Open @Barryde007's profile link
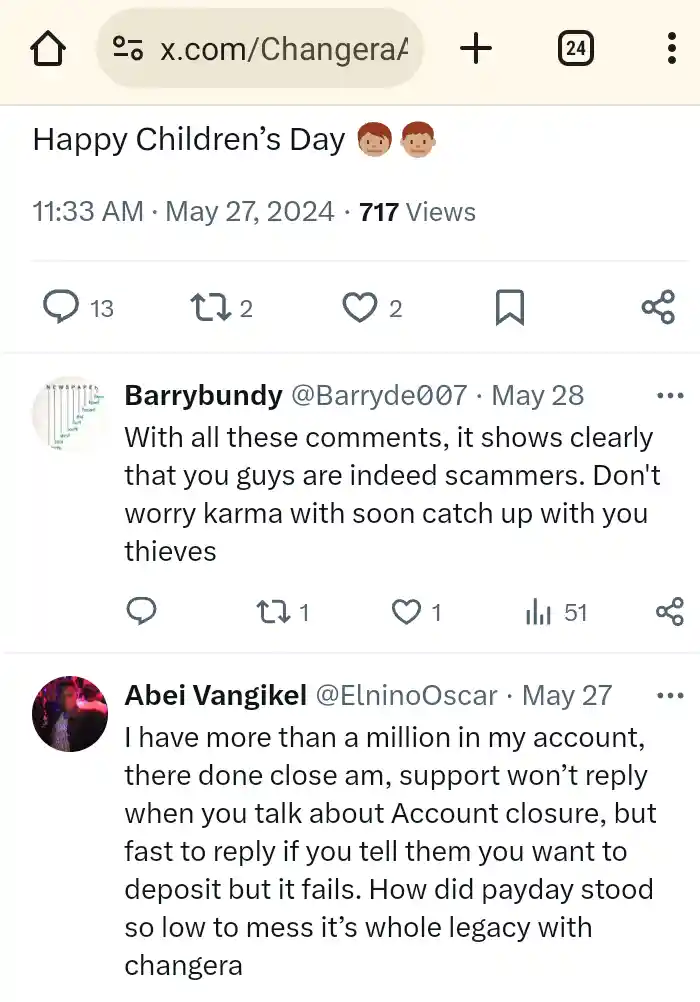Viewport: 700px width, 1002px height. (x=380, y=395)
